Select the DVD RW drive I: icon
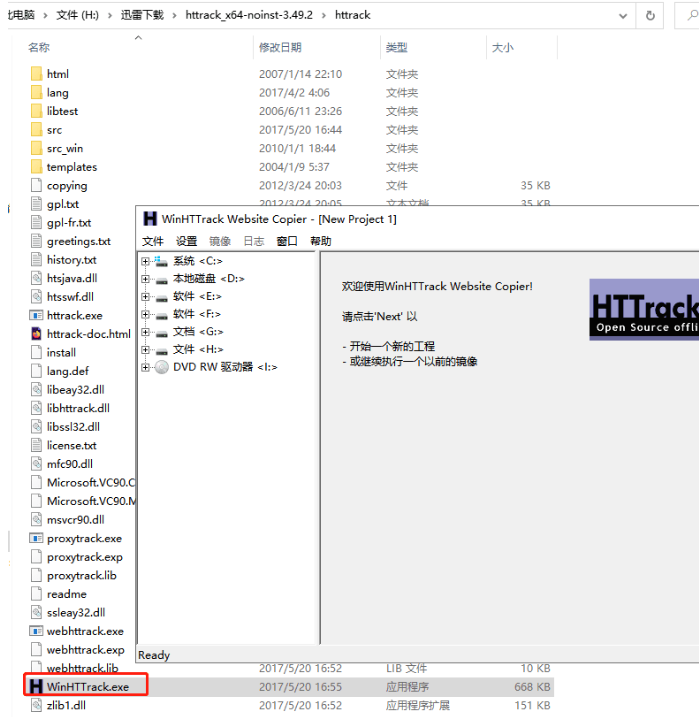The width and height of the screenshot is (699, 717). click(x=162, y=367)
